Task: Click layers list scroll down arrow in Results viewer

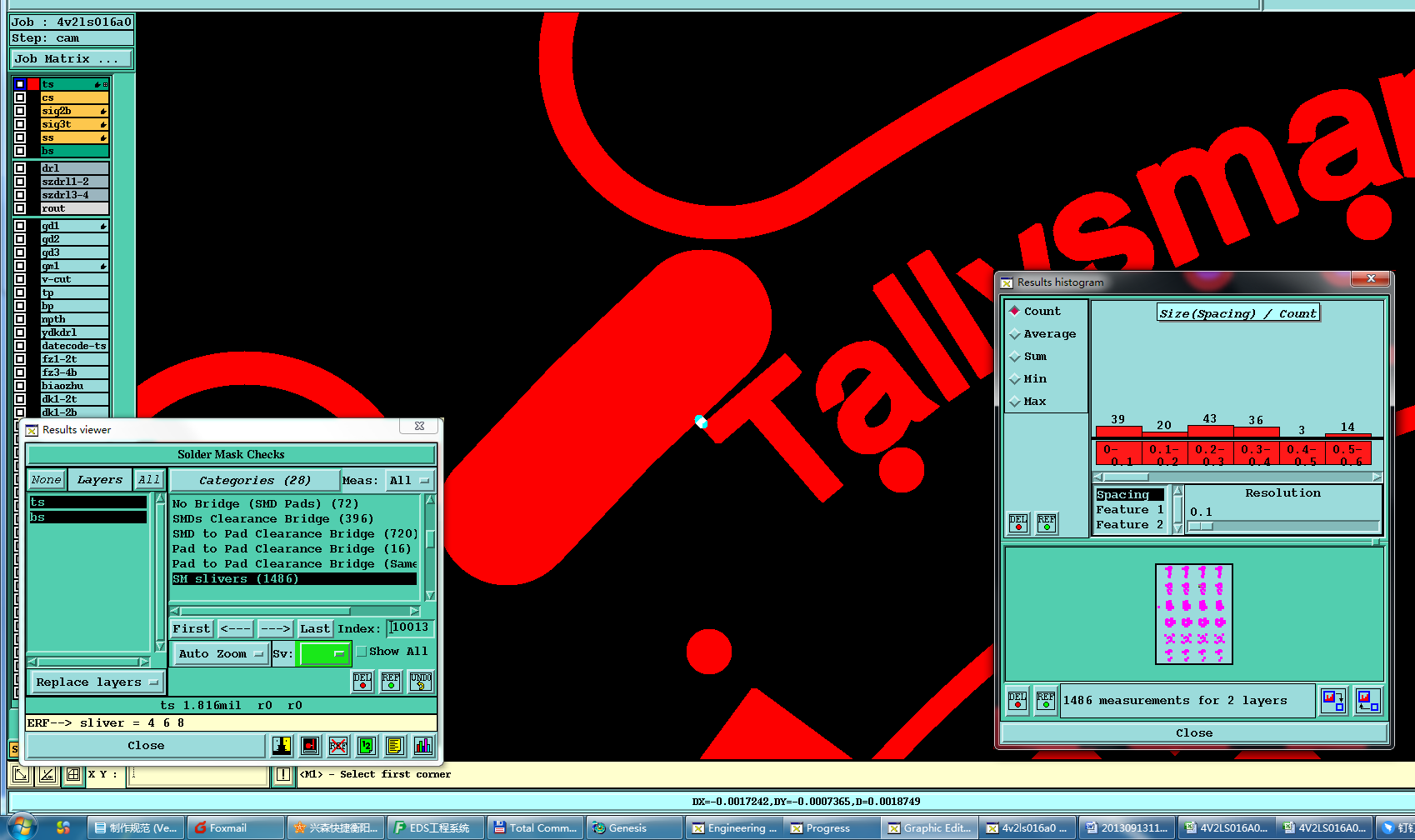Action: click(160, 646)
